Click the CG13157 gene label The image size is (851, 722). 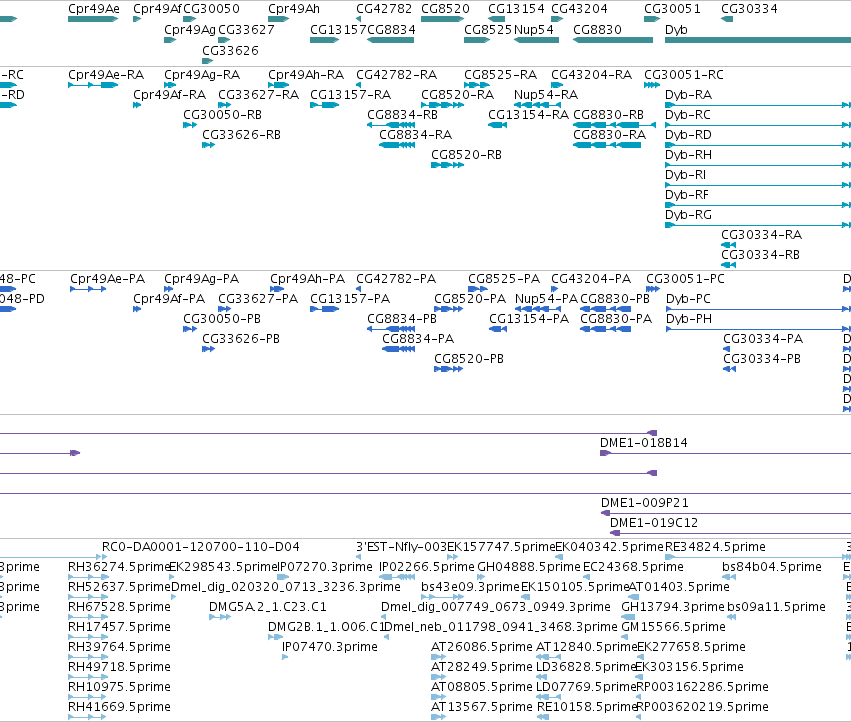338,30
